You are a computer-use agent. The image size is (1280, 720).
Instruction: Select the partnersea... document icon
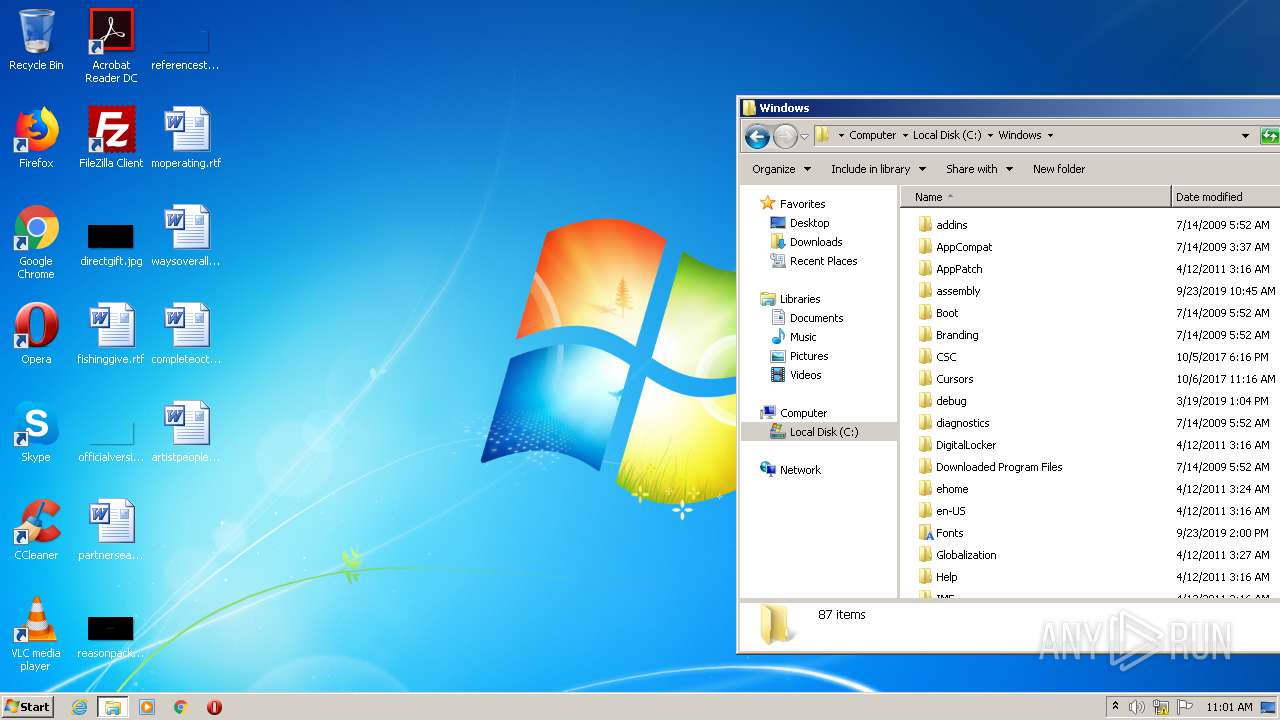[x=111, y=531]
